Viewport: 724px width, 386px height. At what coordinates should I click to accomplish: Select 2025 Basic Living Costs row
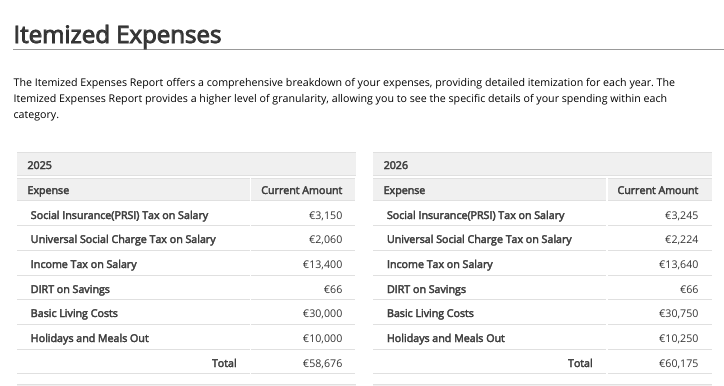(x=186, y=313)
